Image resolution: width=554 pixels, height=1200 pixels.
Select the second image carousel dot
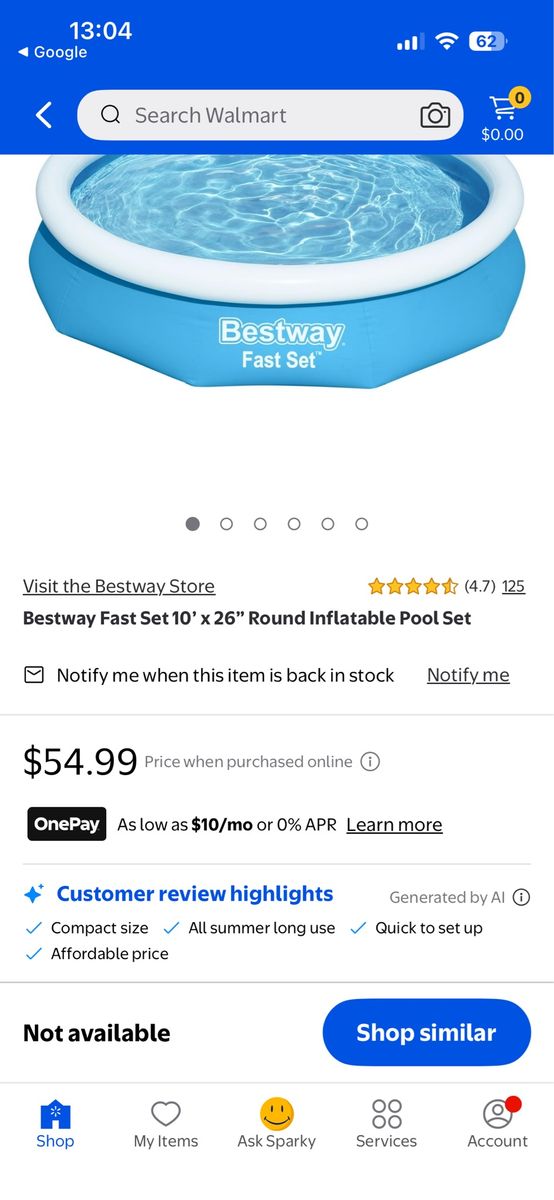click(x=227, y=524)
